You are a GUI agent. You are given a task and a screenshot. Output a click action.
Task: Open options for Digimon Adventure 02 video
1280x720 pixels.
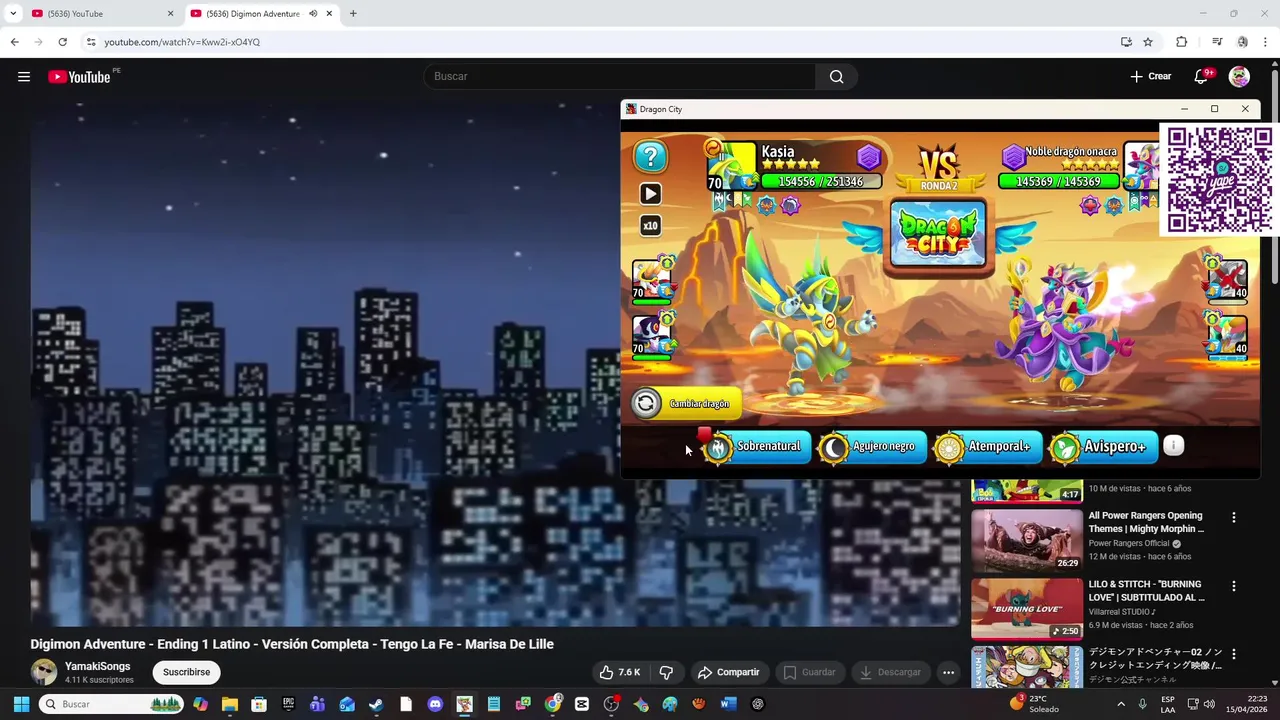(x=1233, y=654)
